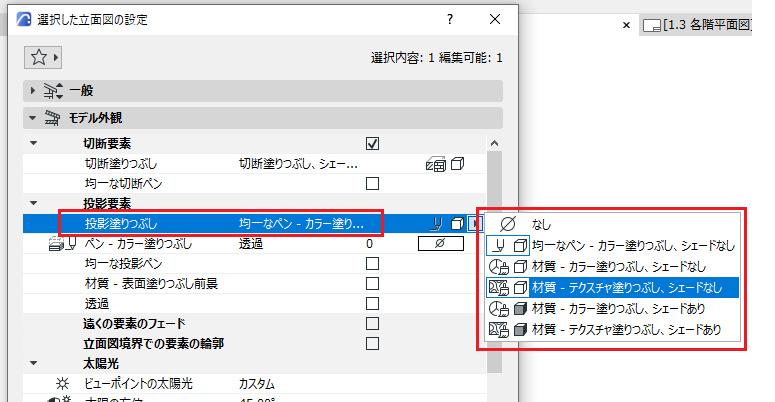
Task: Expand the 一般 section
Action: pos(33,91)
